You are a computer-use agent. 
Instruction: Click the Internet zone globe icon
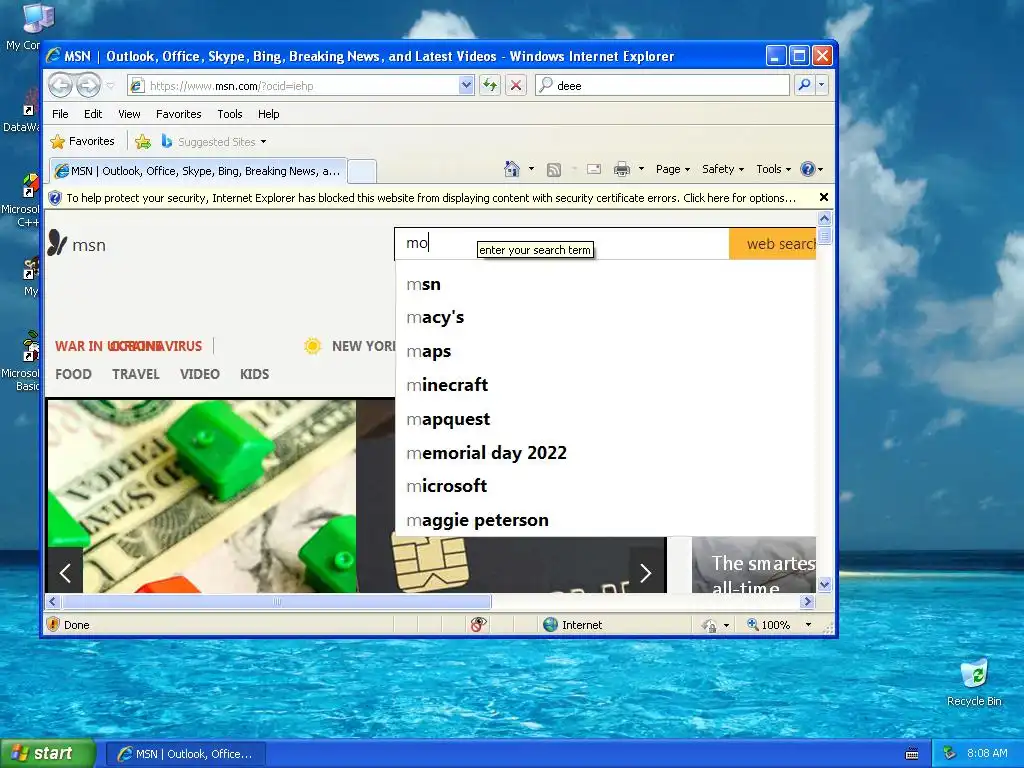[551, 624]
